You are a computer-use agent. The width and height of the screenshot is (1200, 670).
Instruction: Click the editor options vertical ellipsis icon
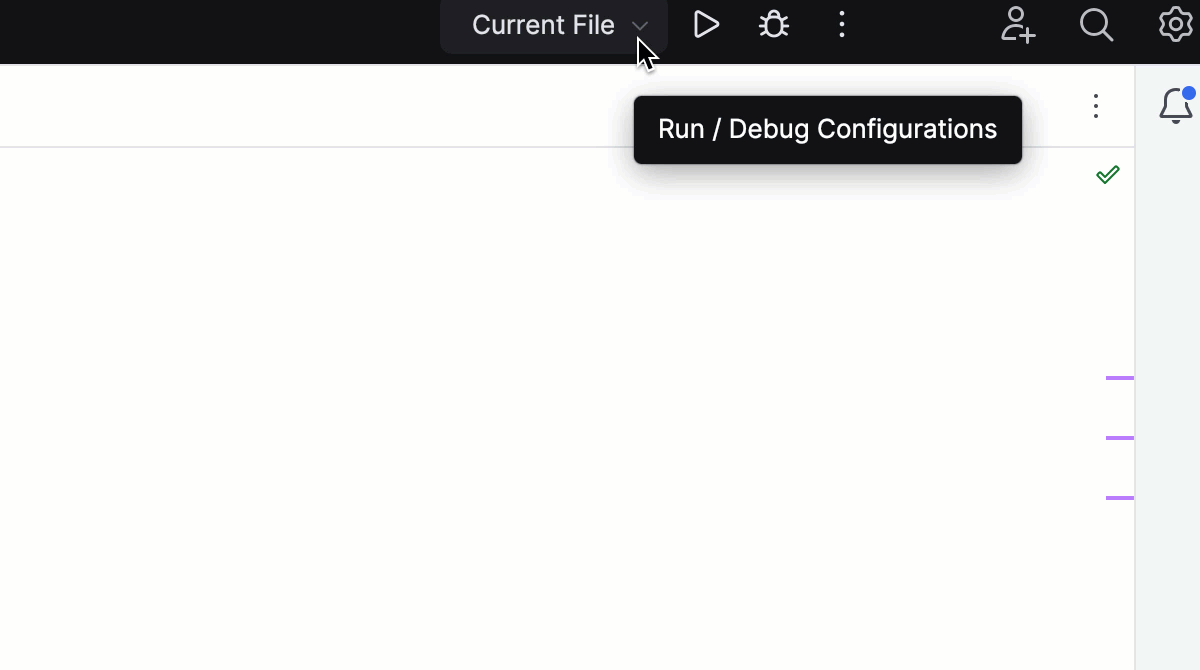tap(1095, 106)
